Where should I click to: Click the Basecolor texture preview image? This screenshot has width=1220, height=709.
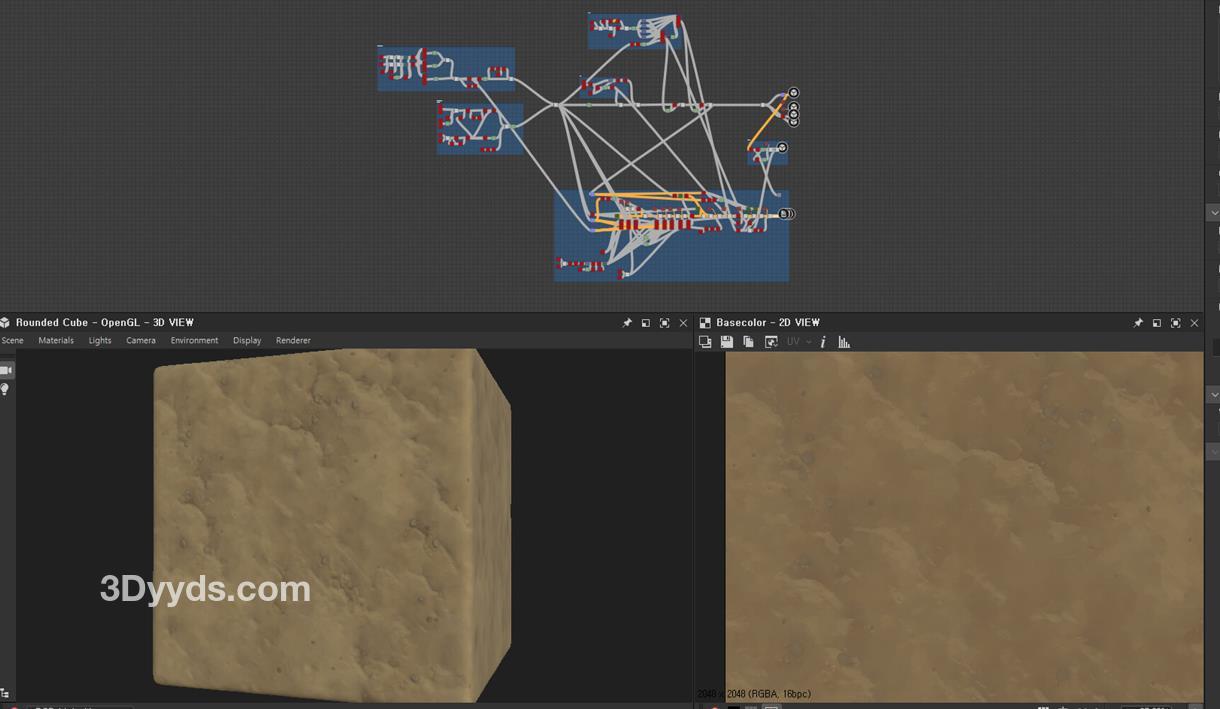click(x=964, y=525)
